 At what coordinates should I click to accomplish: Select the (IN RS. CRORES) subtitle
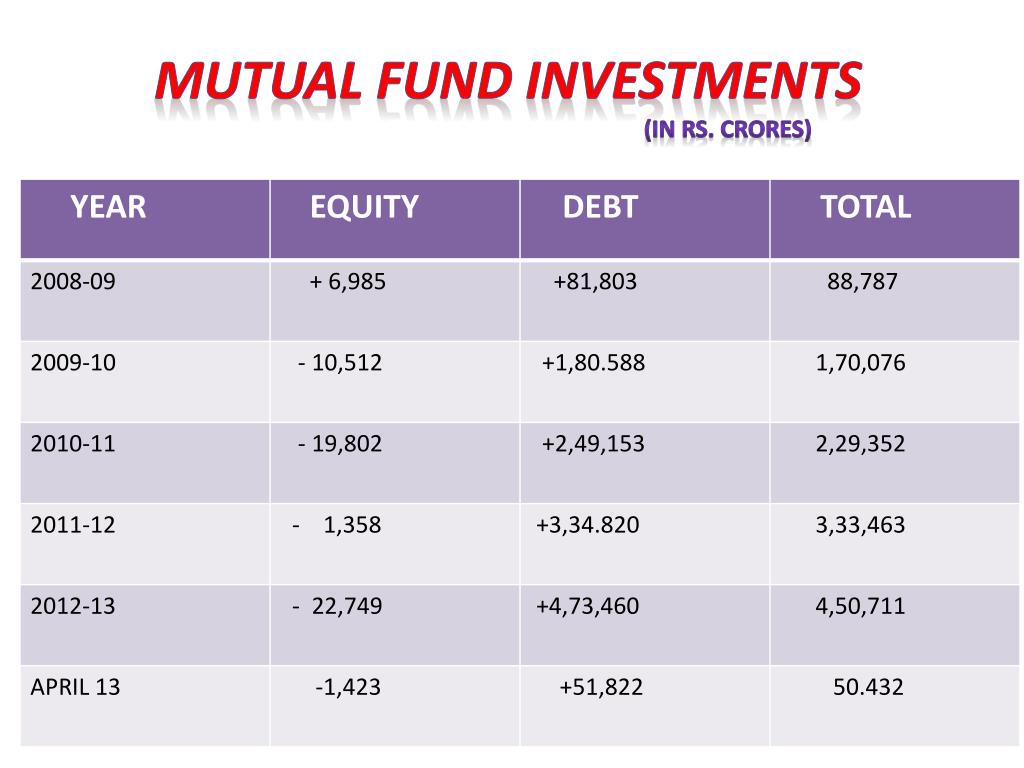pyautogui.click(x=727, y=131)
